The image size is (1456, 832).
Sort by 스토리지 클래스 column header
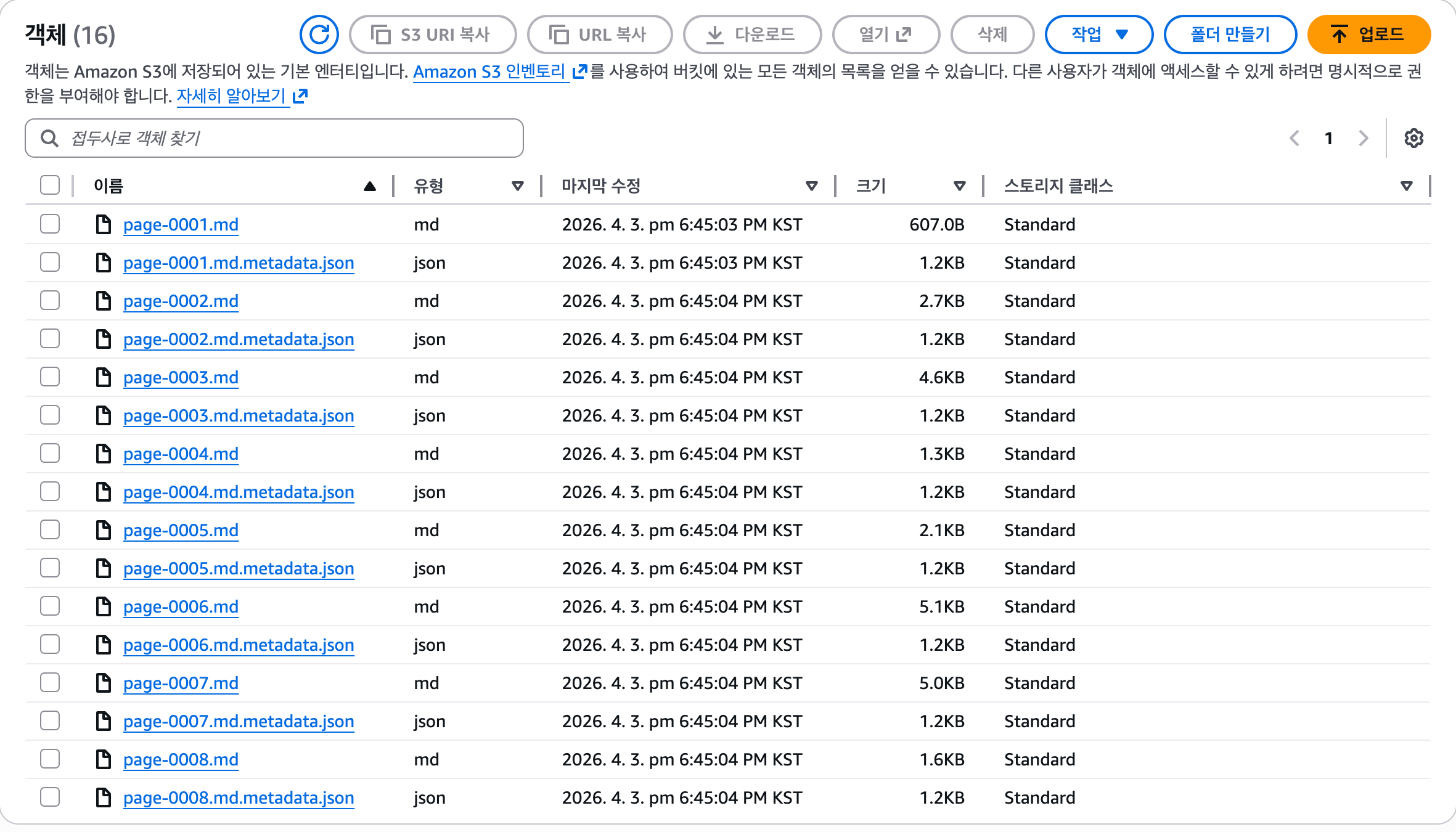[1058, 186]
